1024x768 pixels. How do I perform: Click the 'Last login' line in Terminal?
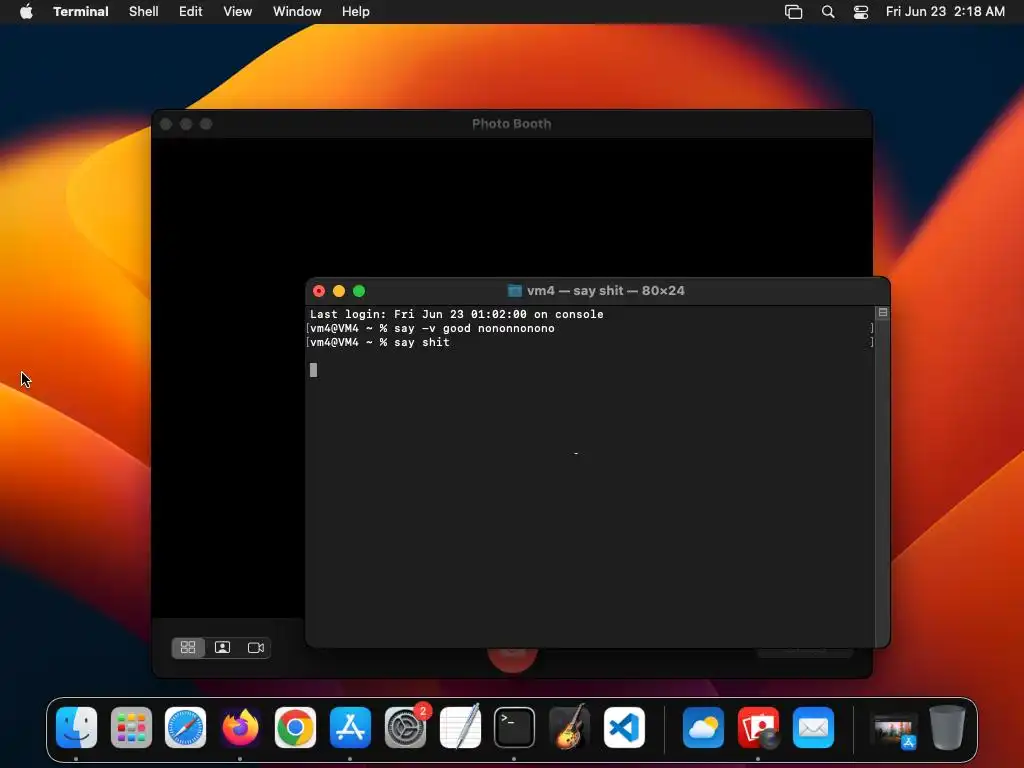click(x=456, y=314)
